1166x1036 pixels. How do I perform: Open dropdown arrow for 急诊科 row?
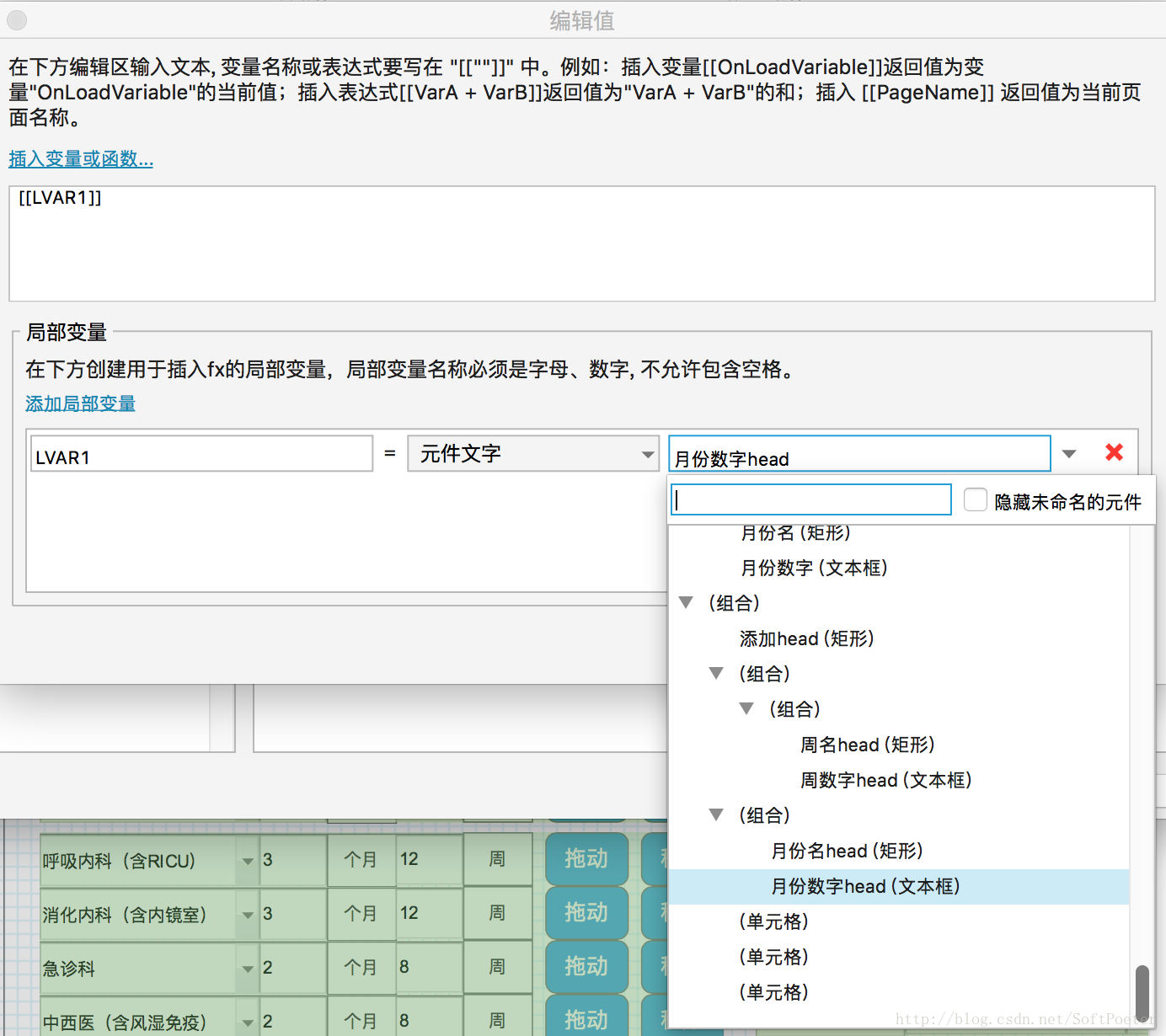[x=248, y=969]
